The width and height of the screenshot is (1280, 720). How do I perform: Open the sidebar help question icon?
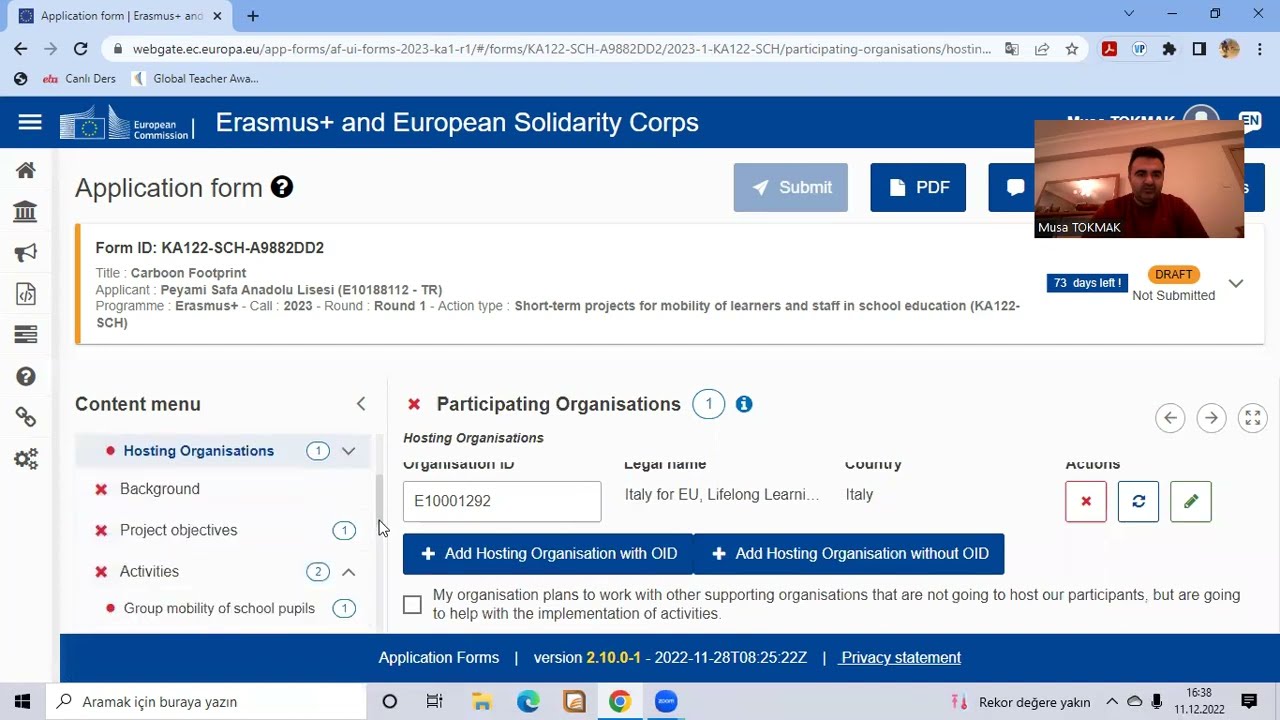point(26,376)
